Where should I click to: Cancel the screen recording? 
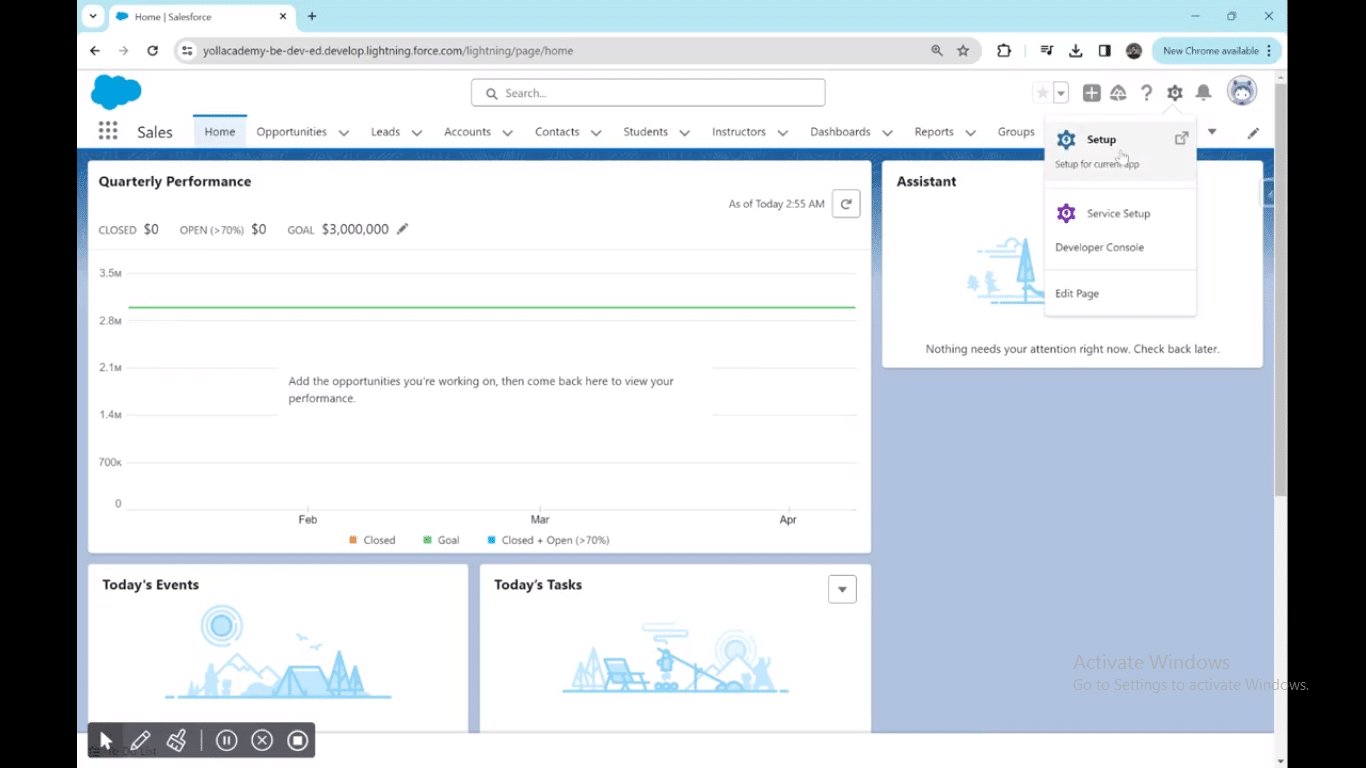(x=262, y=740)
